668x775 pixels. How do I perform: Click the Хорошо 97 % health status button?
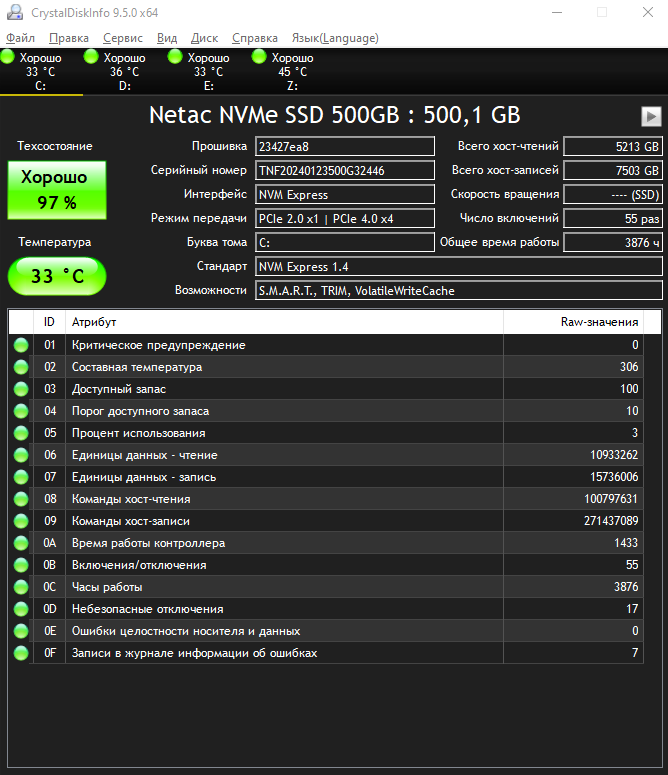[57, 190]
